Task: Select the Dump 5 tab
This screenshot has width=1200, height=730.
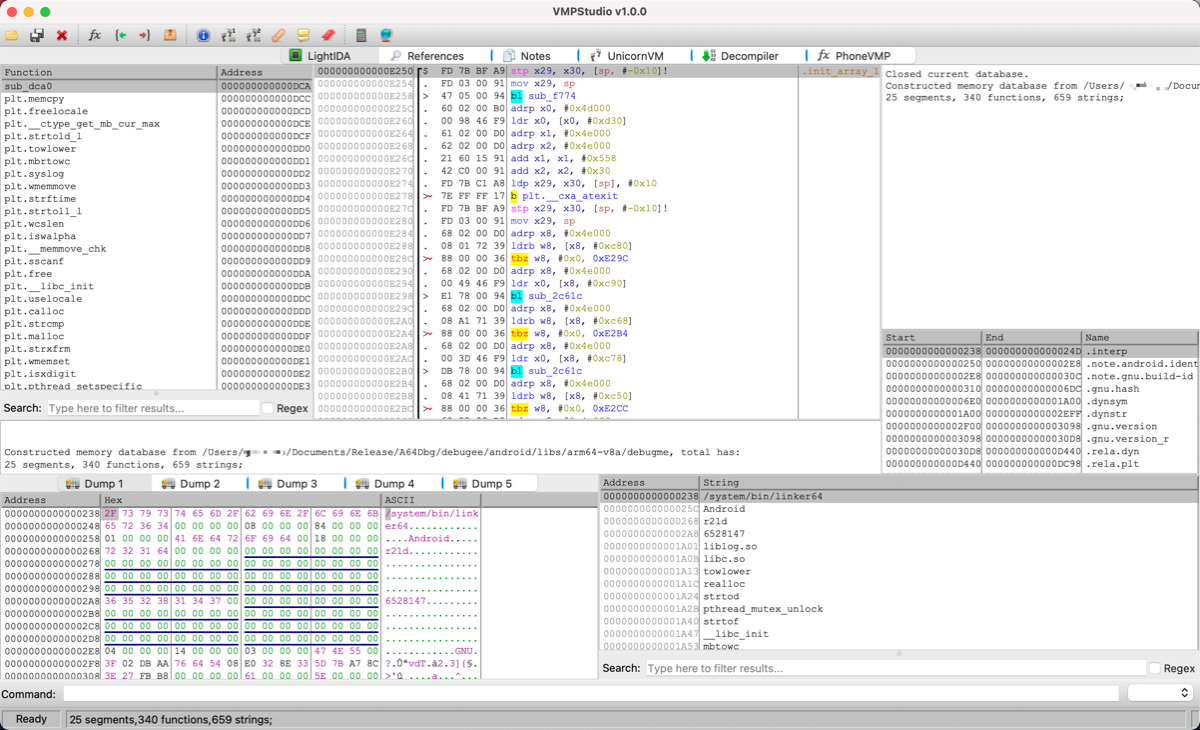Action: click(x=481, y=483)
